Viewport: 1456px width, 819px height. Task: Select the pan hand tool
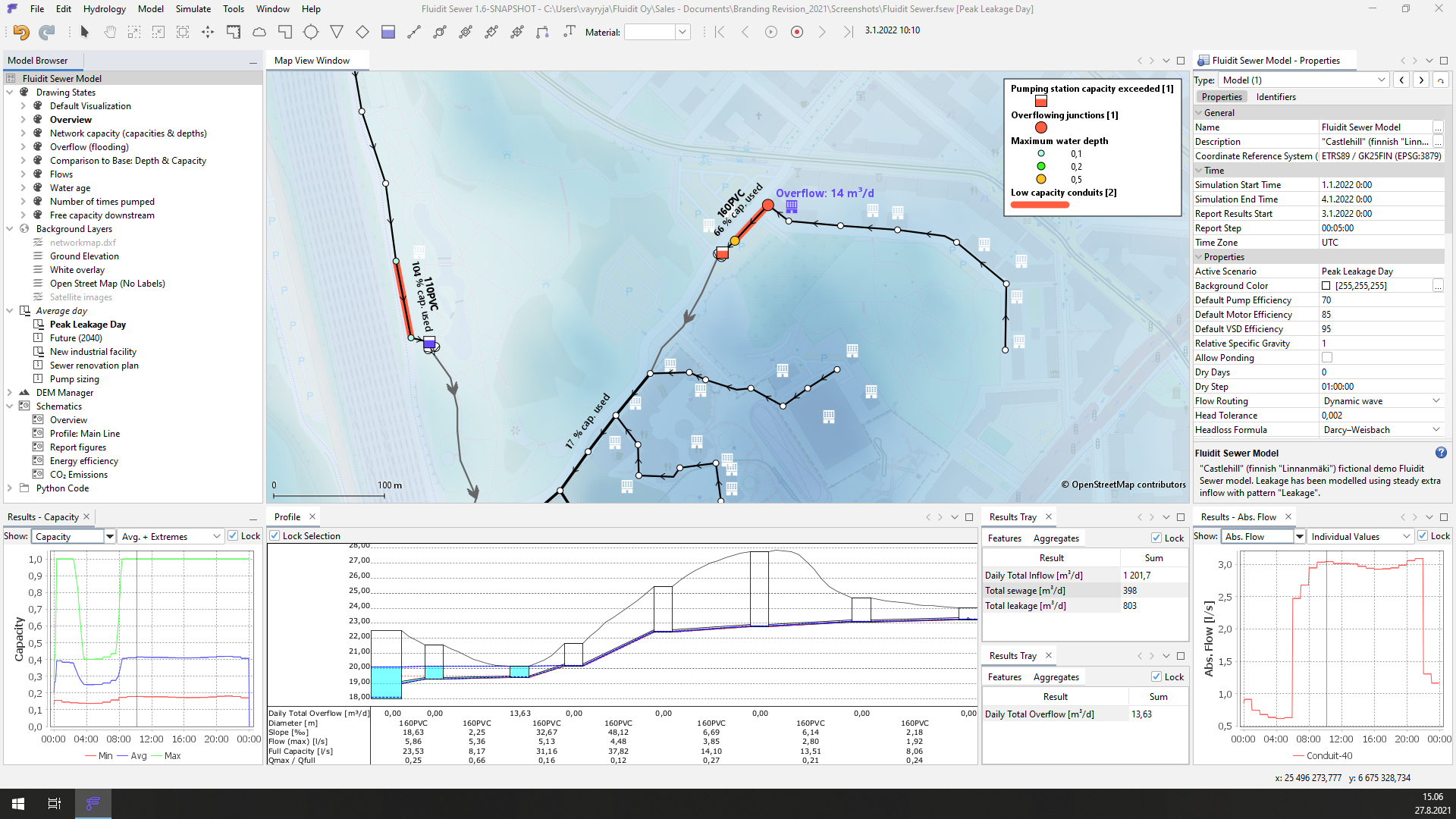[x=108, y=32]
